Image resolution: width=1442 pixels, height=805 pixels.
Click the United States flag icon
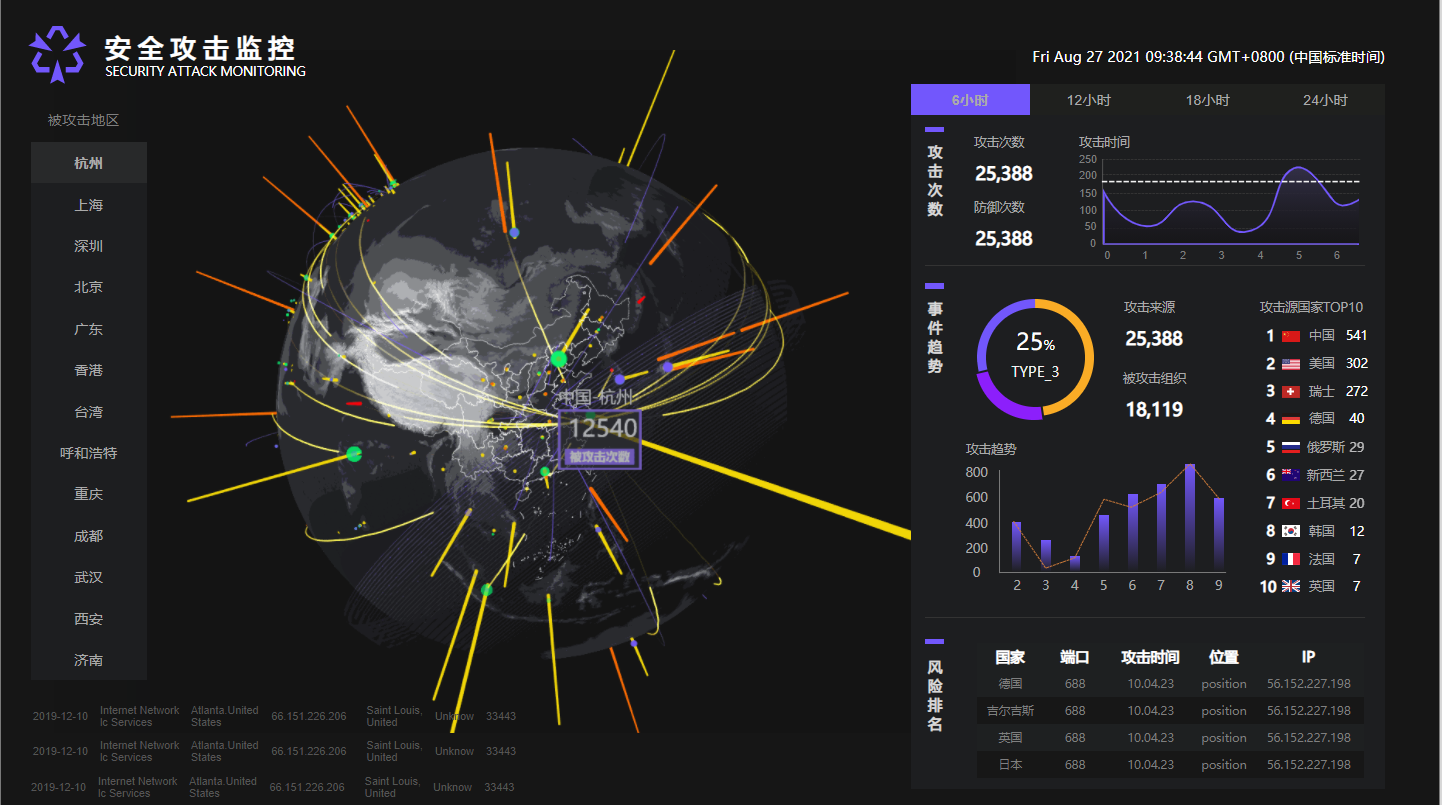tap(1291, 364)
